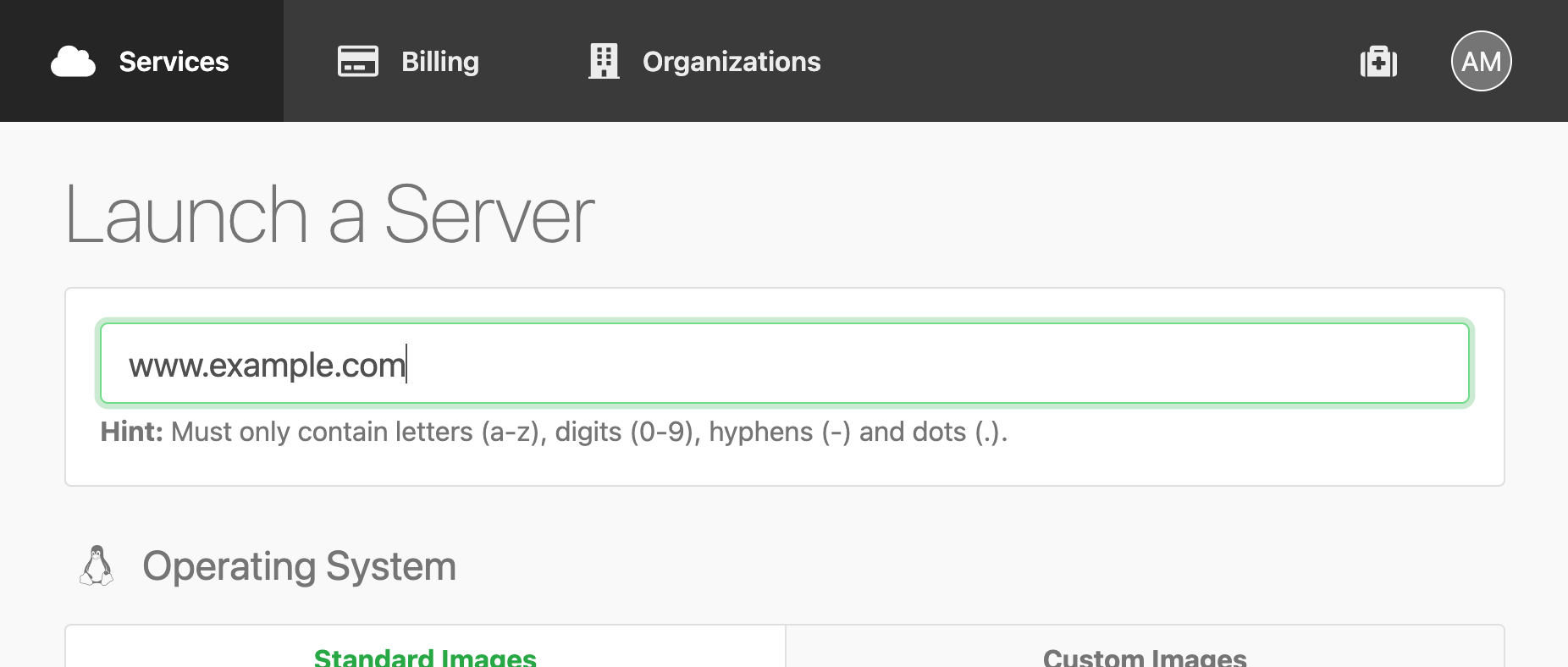
Task: Open the Services menu item
Action: [x=141, y=61]
